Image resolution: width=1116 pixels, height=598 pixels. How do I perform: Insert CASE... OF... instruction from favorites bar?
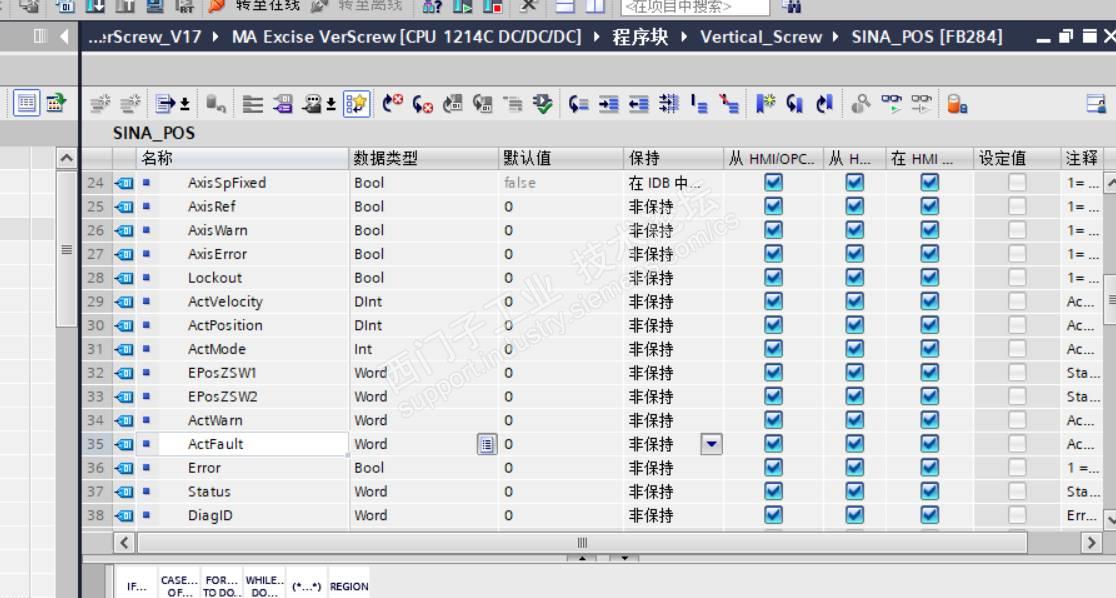coord(179,586)
